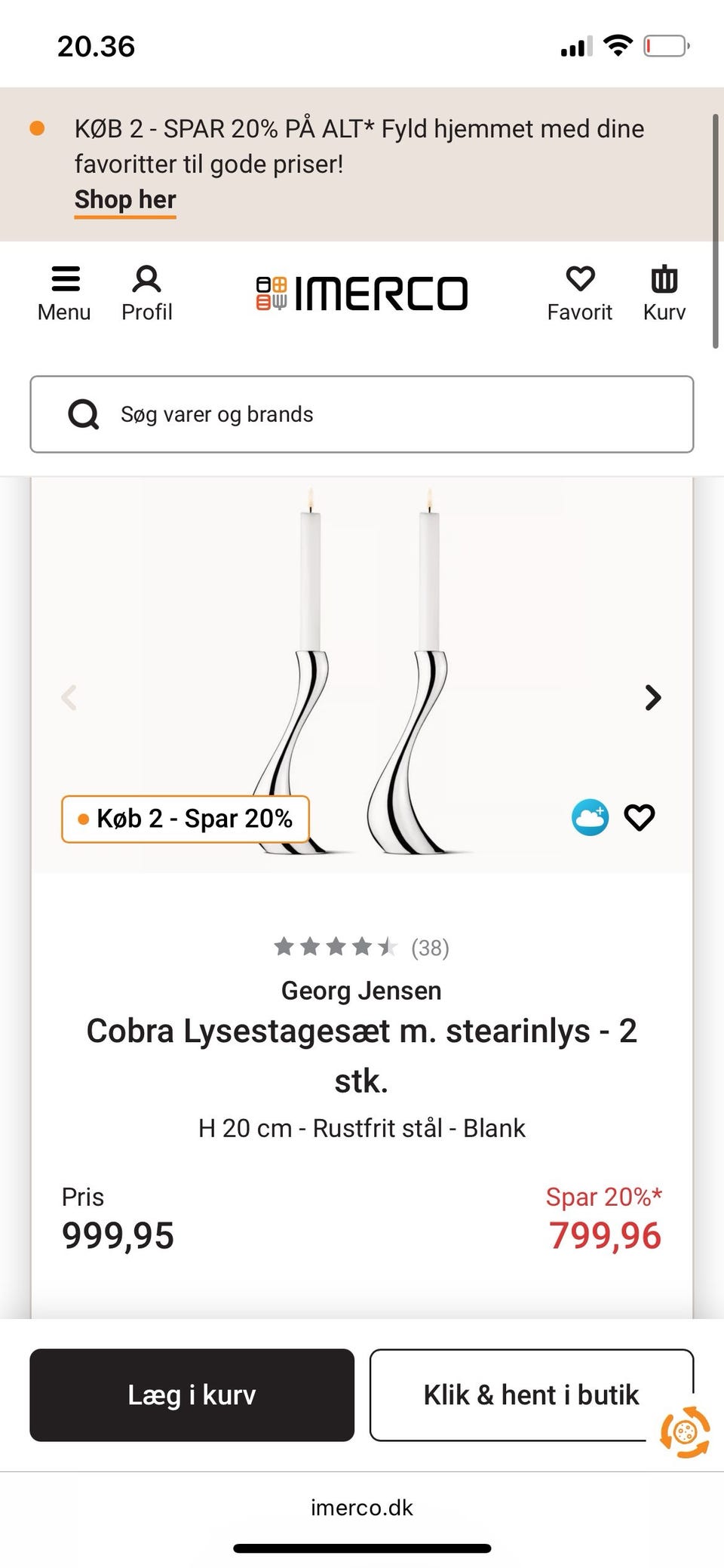Tap the Imerco logo
This screenshot has width=724, height=1568.
tap(362, 294)
